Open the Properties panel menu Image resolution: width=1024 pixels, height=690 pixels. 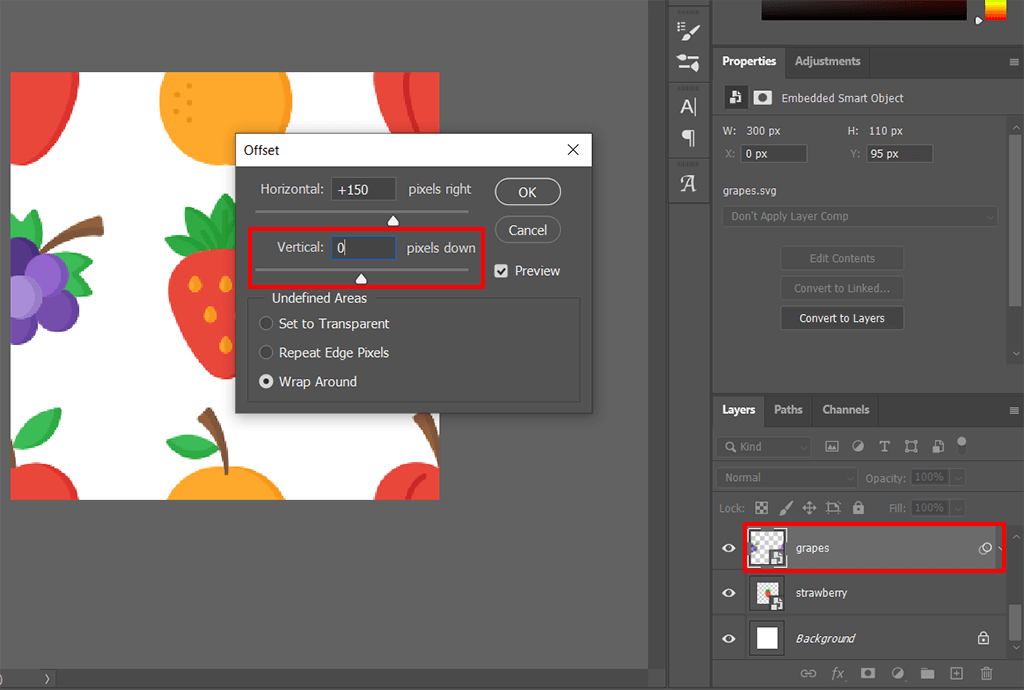[1014, 62]
